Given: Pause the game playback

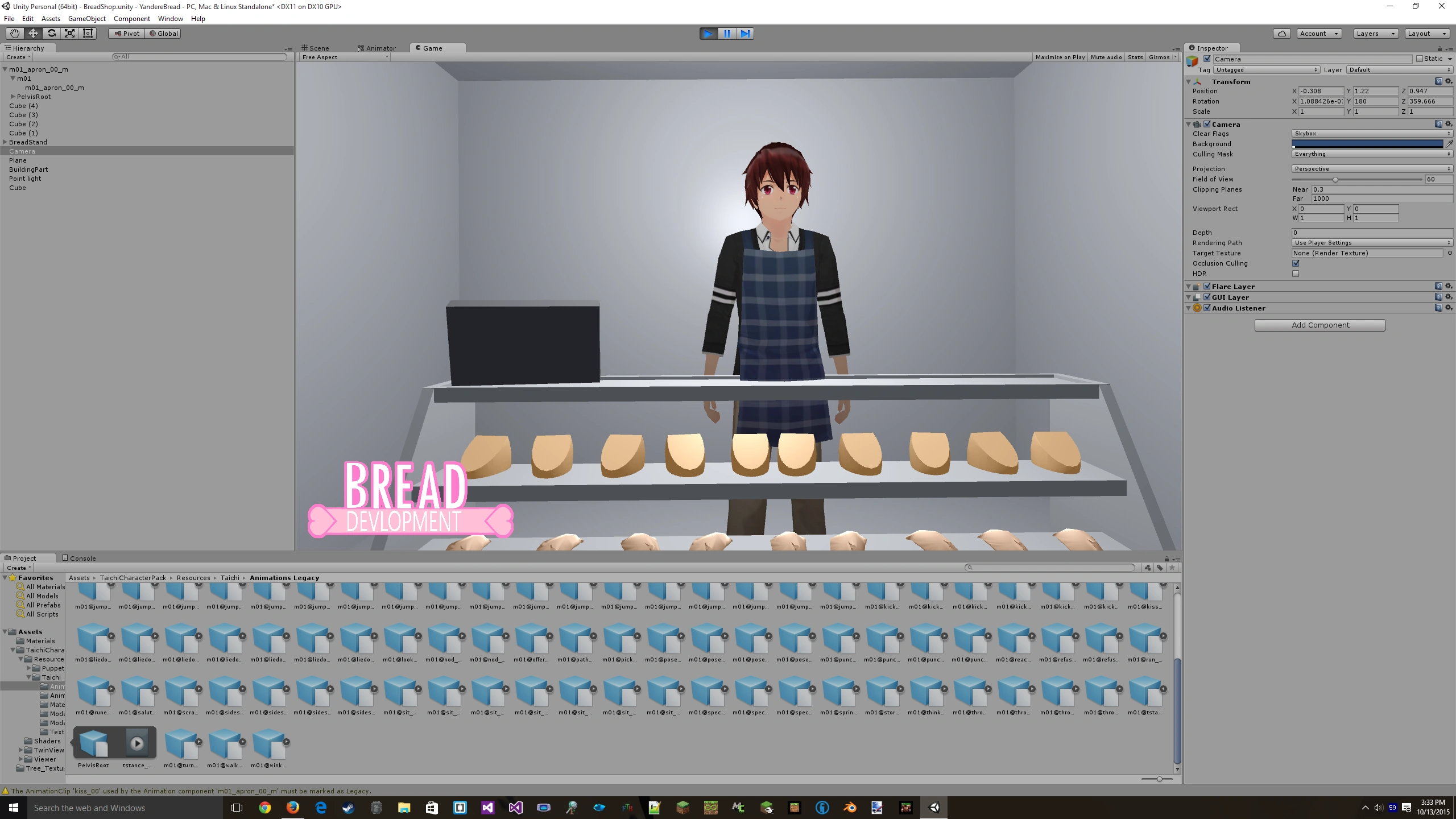Looking at the screenshot, I should tap(727, 34).
